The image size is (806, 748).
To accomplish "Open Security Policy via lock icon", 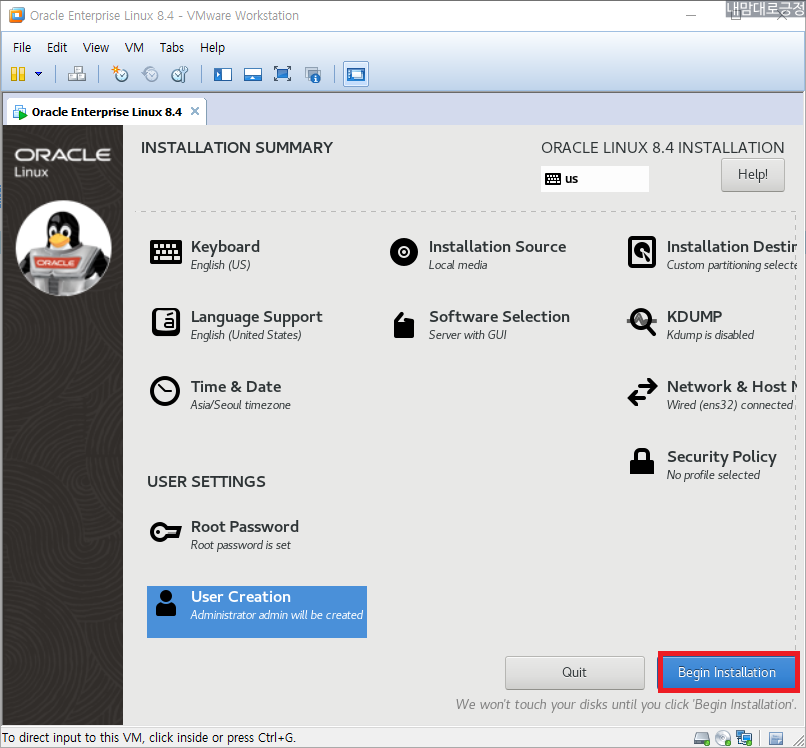I will [642, 461].
